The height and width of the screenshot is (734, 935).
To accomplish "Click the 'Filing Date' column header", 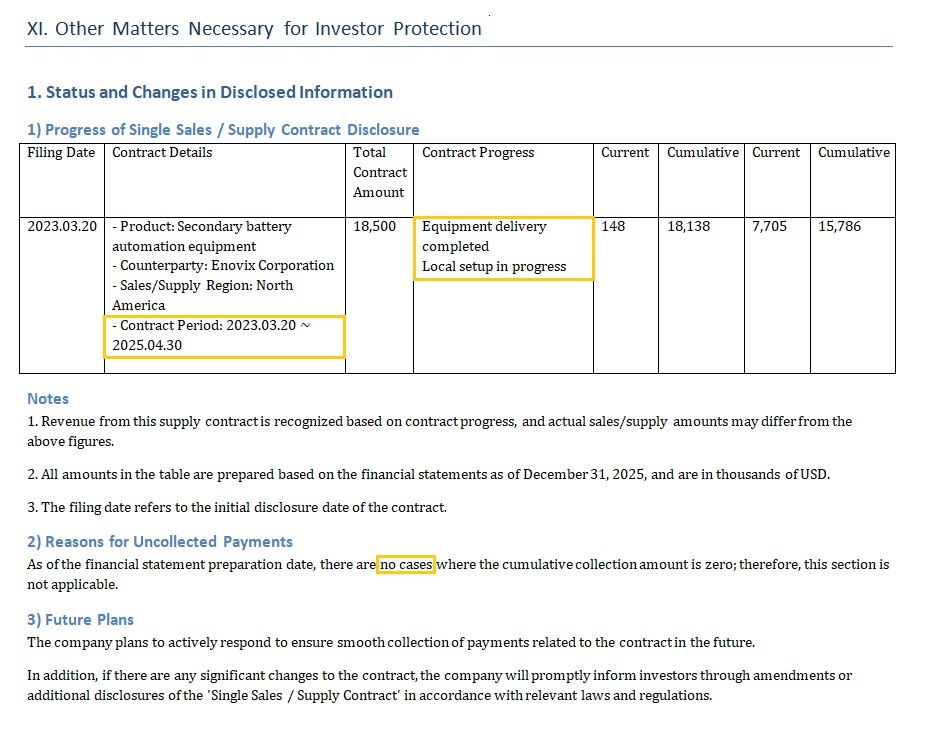I will click(62, 152).
